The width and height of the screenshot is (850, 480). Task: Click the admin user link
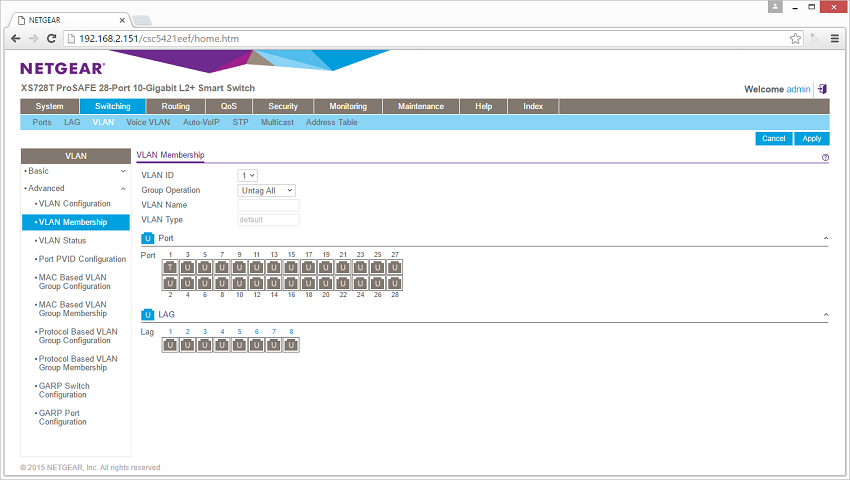pyautogui.click(x=798, y=89)
